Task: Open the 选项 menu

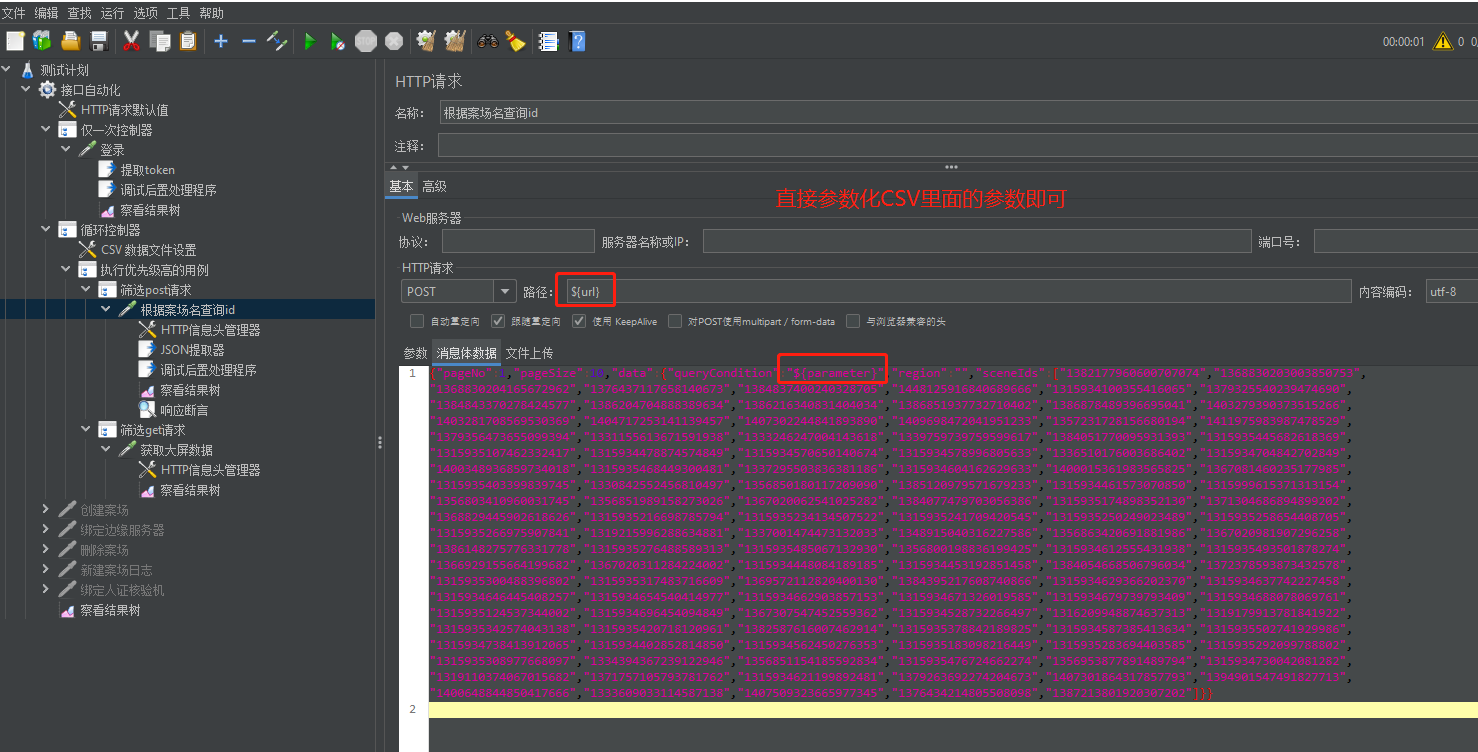Action: [x=146, y=13]
